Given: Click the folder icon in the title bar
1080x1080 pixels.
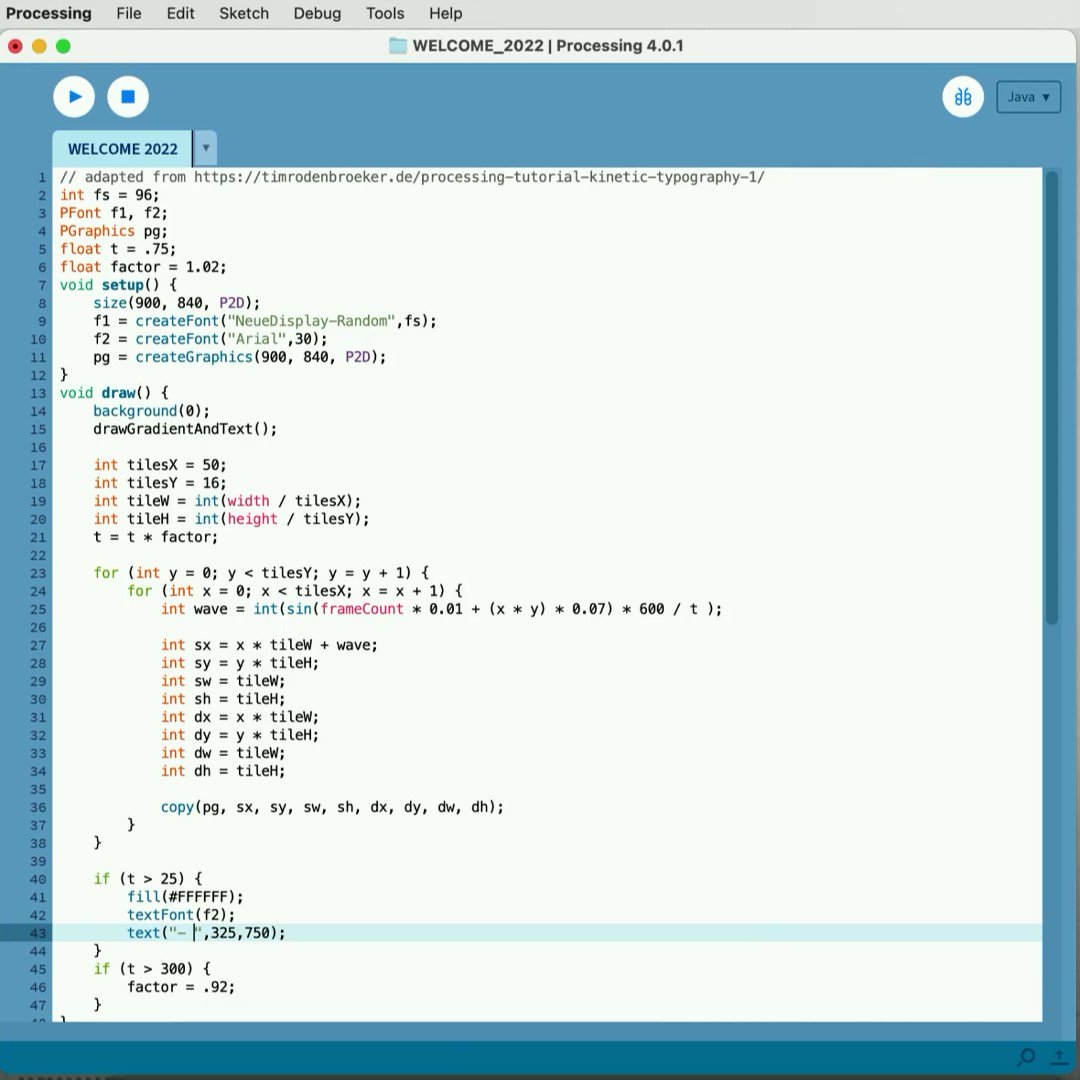Looking at the screenshot, I should [x=397, y=46].
